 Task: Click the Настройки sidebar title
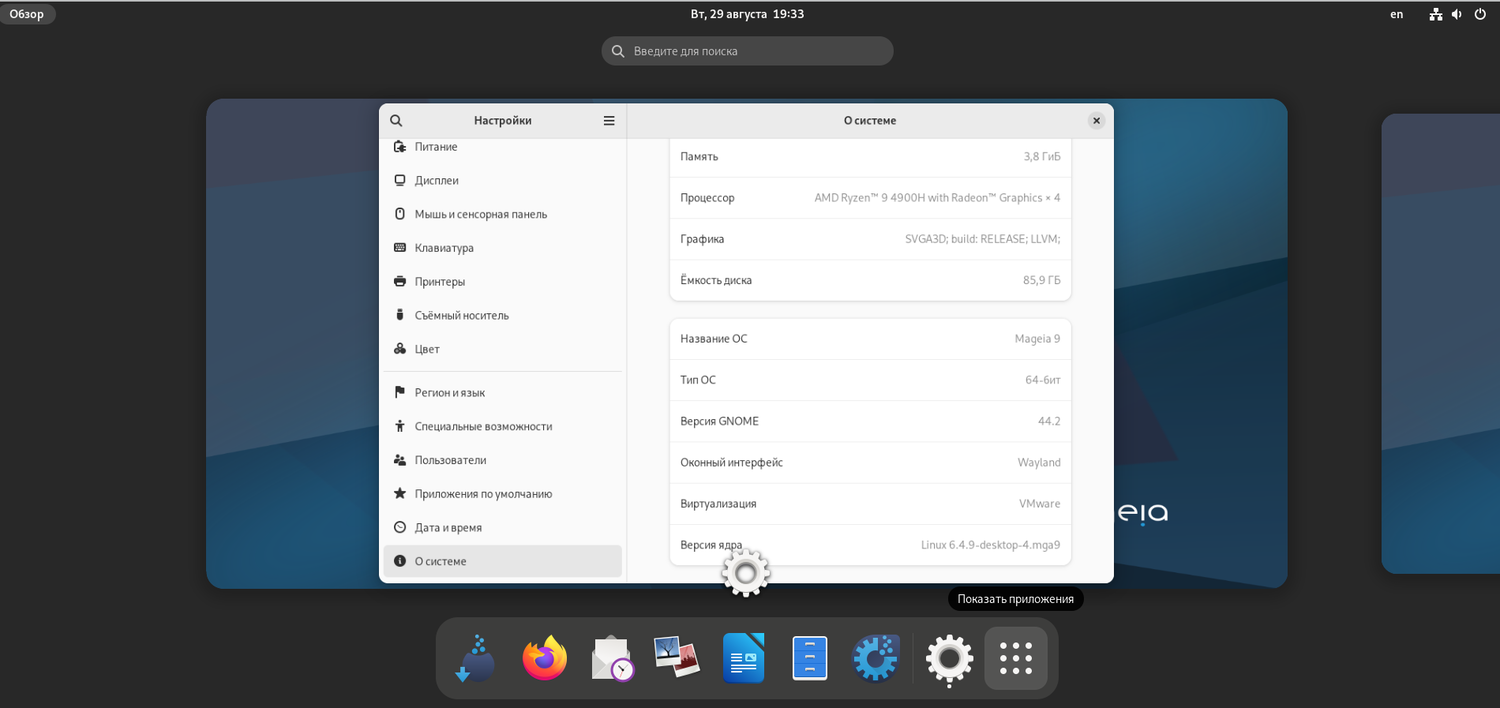[503, 120]
